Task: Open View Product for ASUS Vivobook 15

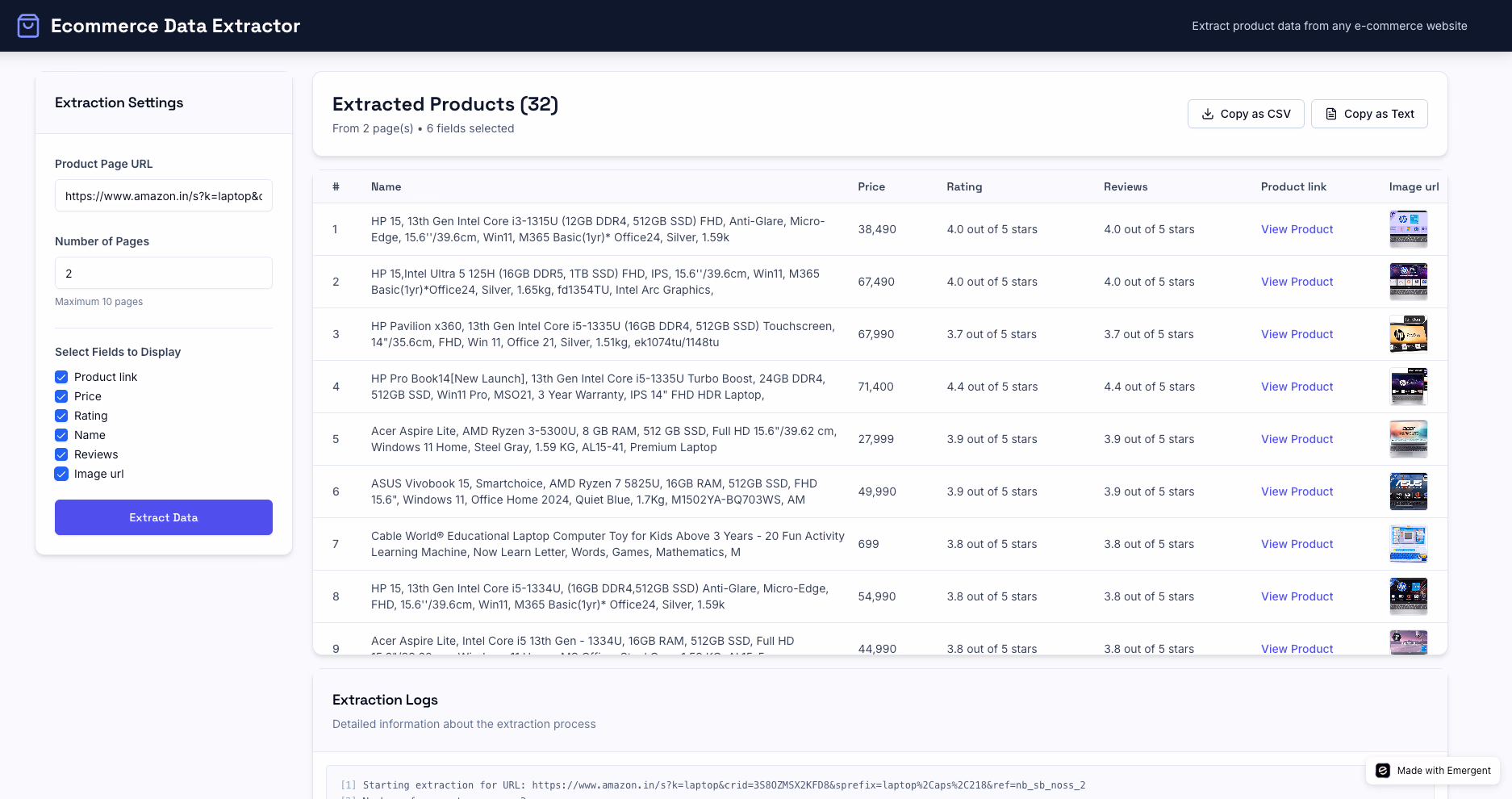Action: pos(1297,492)
